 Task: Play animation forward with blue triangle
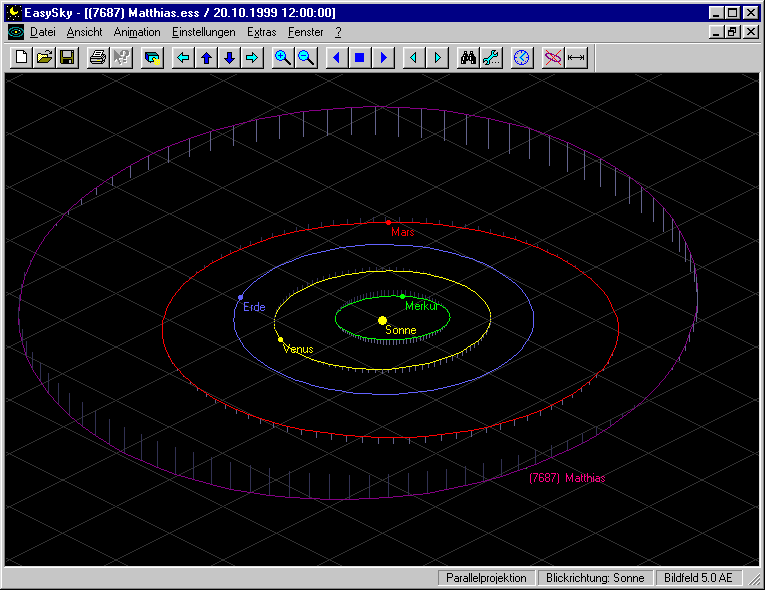(x=383, y=58)
